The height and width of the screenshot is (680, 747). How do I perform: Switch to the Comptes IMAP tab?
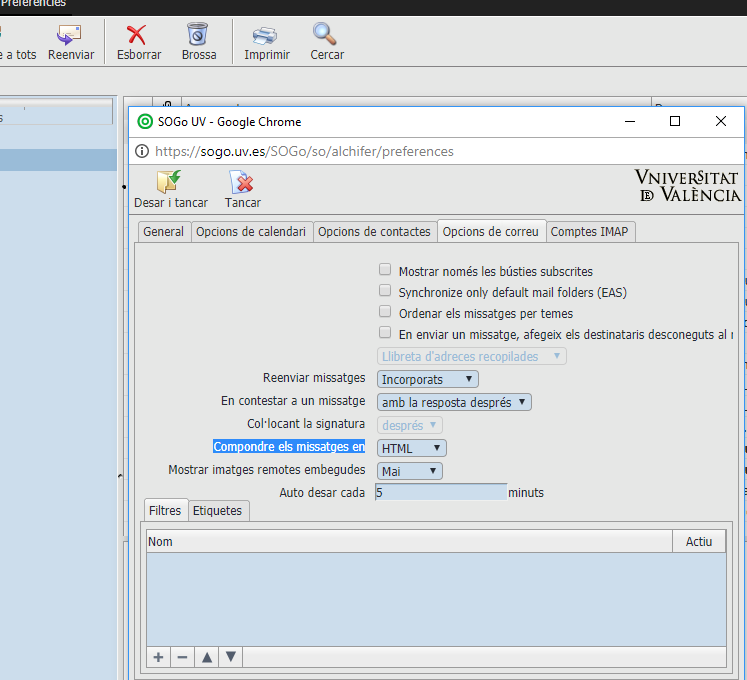[x=591, y=231]
